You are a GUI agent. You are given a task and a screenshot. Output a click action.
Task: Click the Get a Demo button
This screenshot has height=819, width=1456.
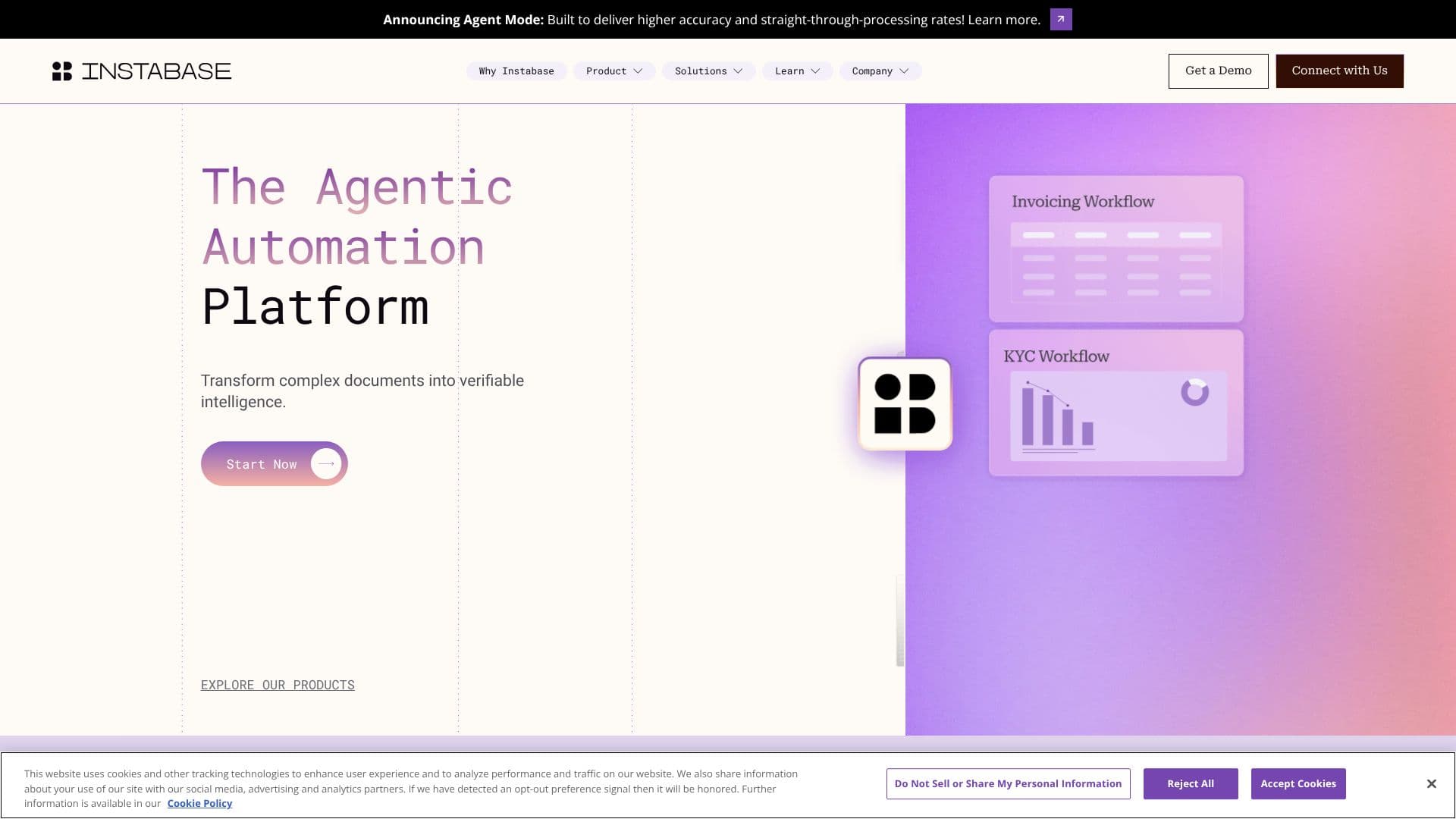click(1218, 71)
